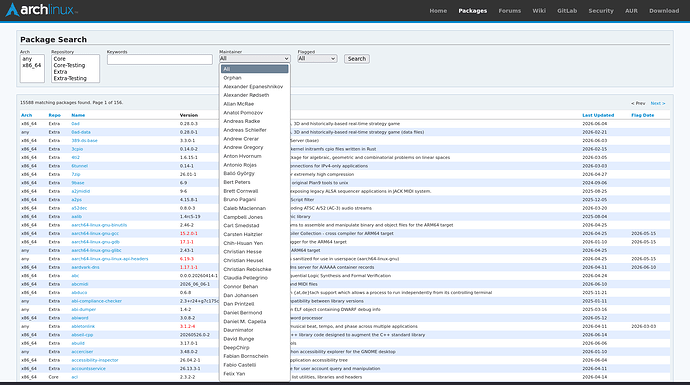Open the Wiki navigation link
690x385 pixels.
coord(539,11)
